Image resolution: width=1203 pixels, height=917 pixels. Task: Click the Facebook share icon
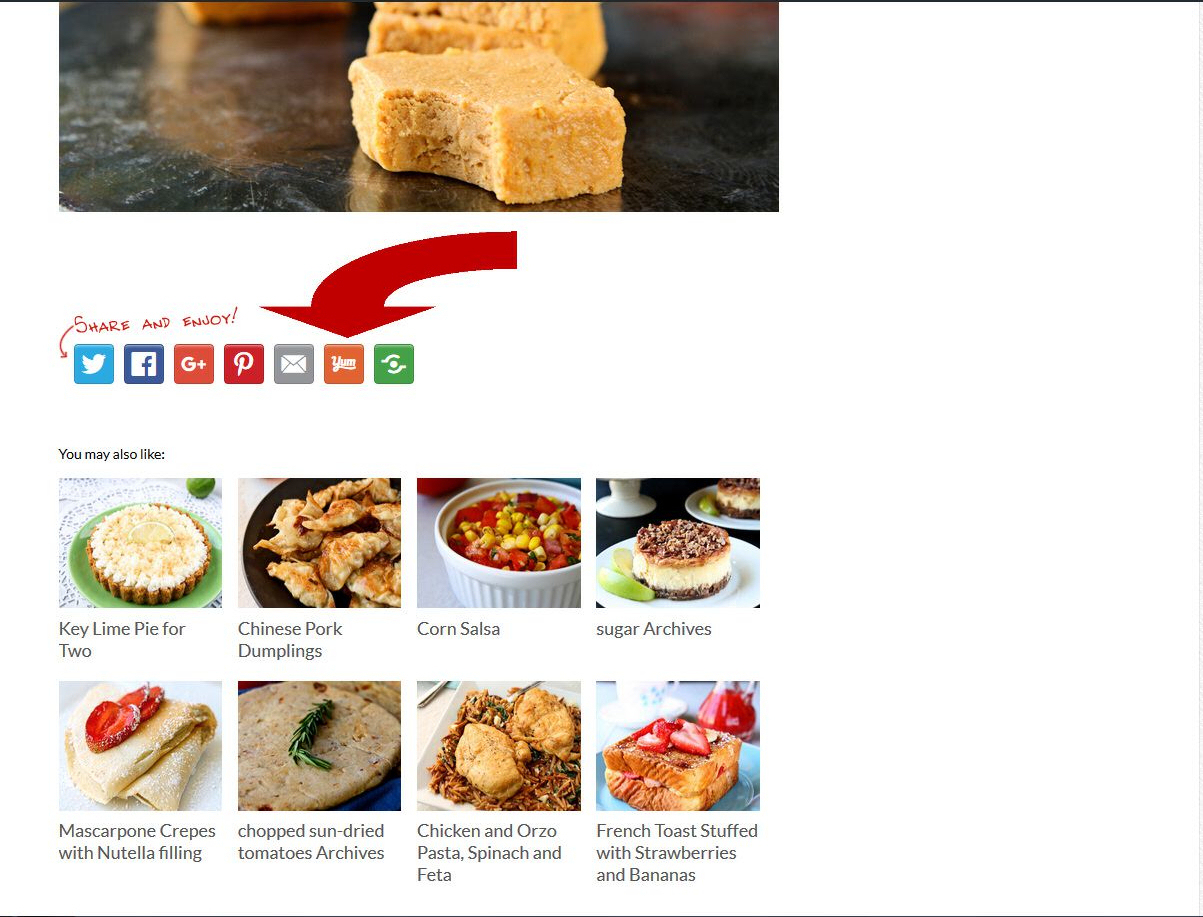point(144,364)
